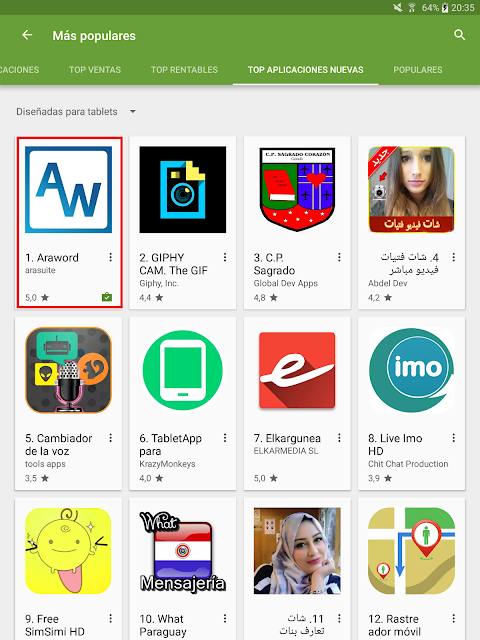This screenshot has height=640, width=480.
Task: Open the C.P. Sagrado title link
Action: 274,264
